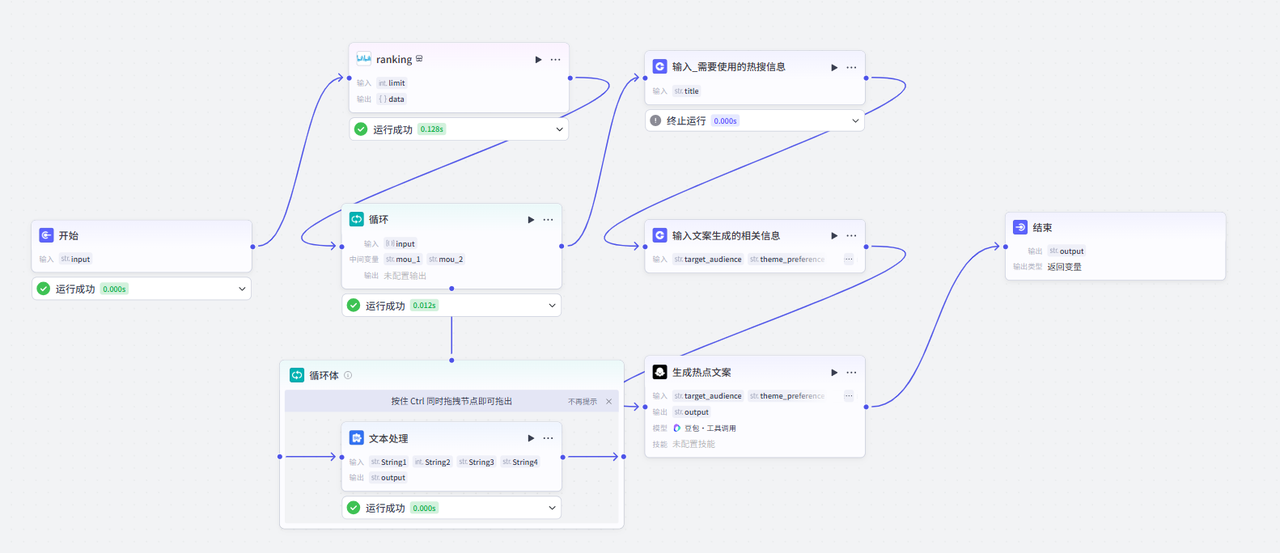Expand the 循环 node's 运行成功 dropdown
This screenshot has width=1280, height=553.
[551, 306]
